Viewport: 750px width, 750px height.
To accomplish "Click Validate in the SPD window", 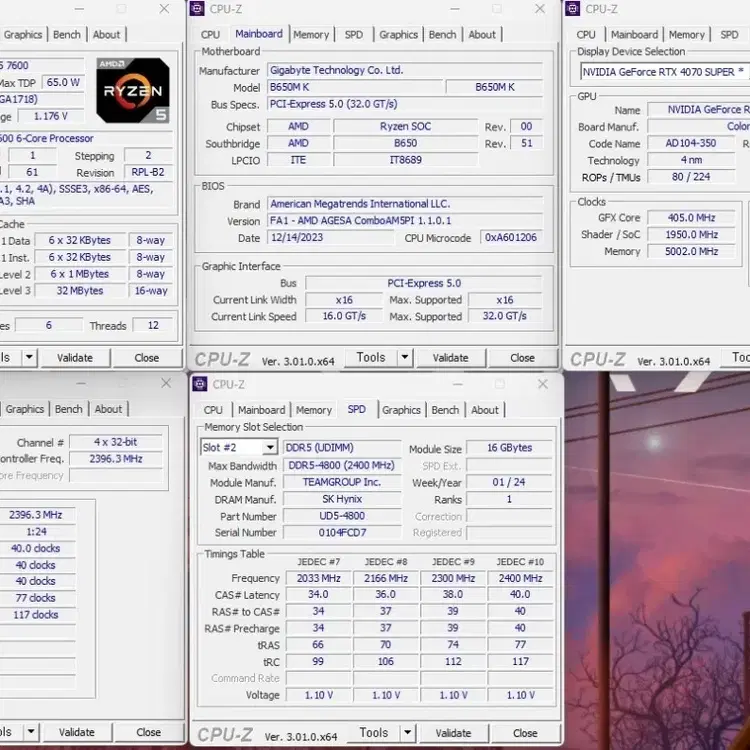I will coord(453,733).
